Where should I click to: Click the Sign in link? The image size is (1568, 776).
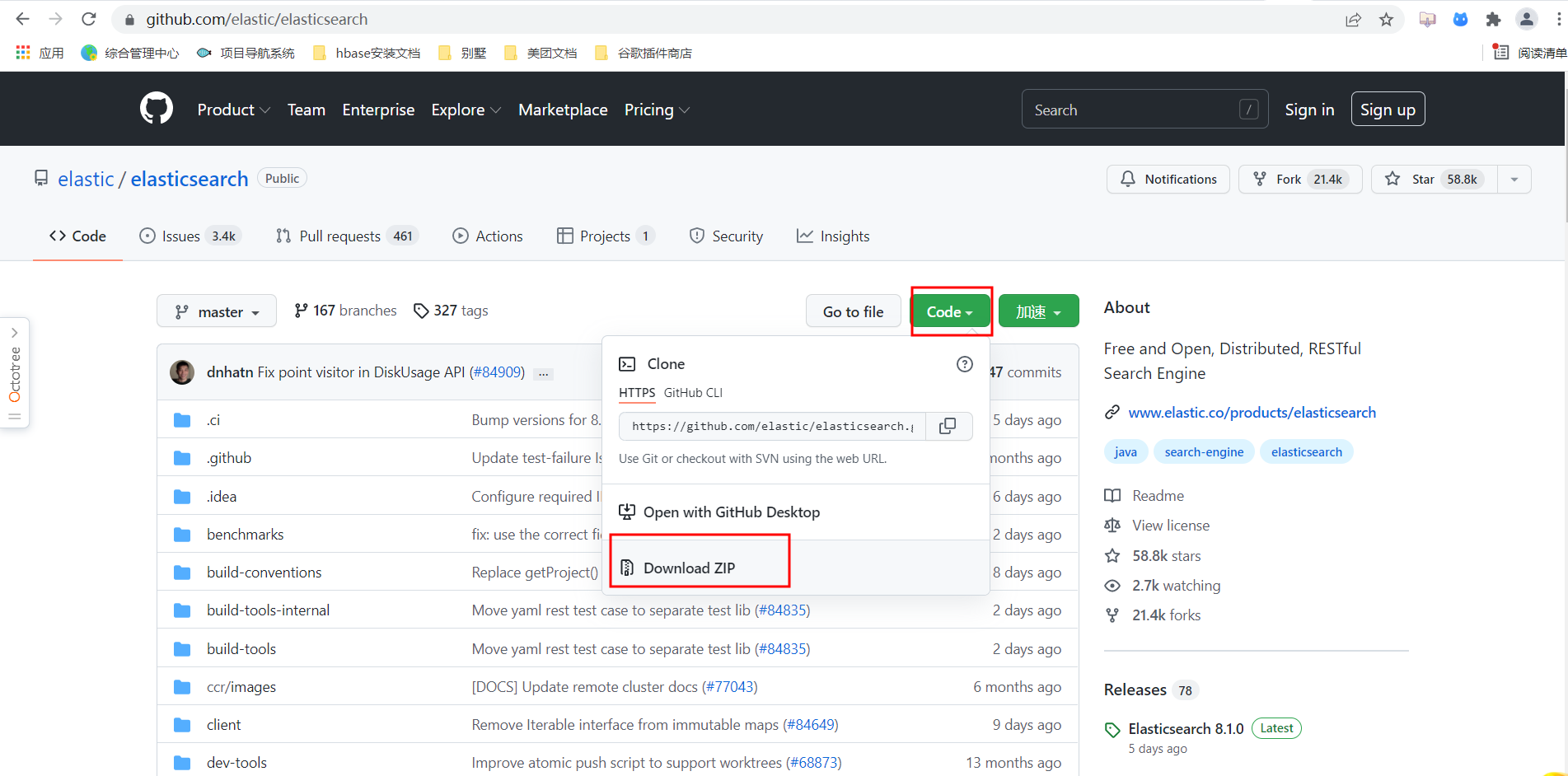point(1309,110)
